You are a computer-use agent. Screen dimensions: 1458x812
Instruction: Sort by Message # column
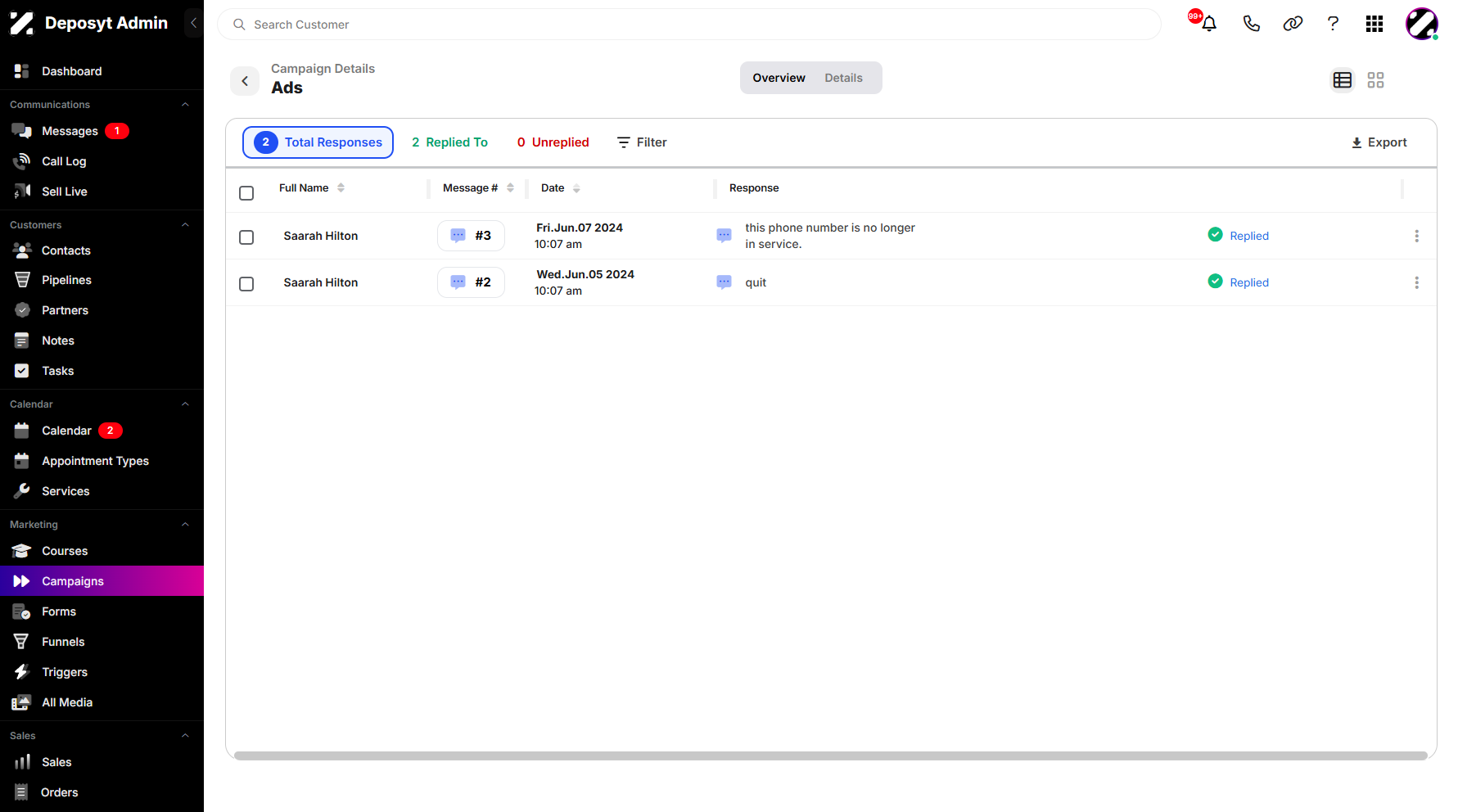point(510,188)
